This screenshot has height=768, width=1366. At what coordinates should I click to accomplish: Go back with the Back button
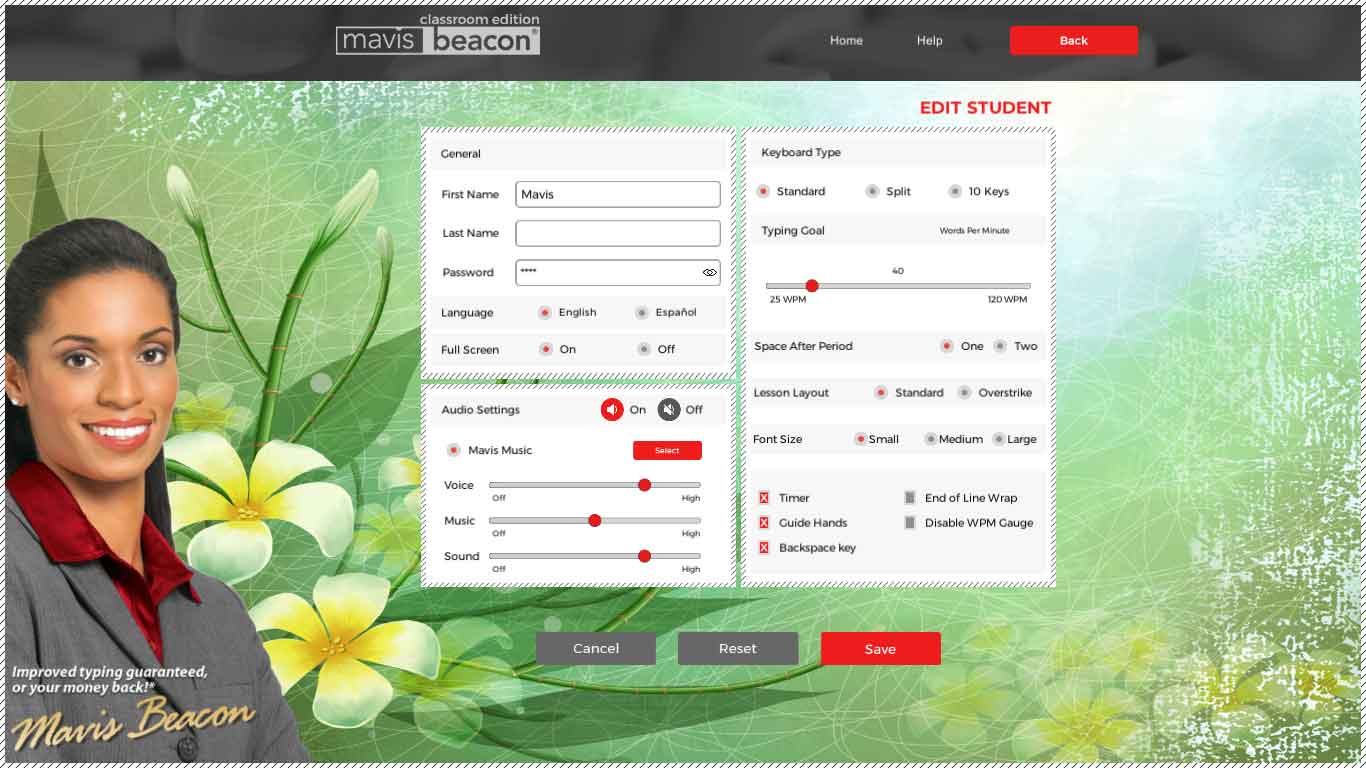pyautogui.click(x=1073, y=40)
